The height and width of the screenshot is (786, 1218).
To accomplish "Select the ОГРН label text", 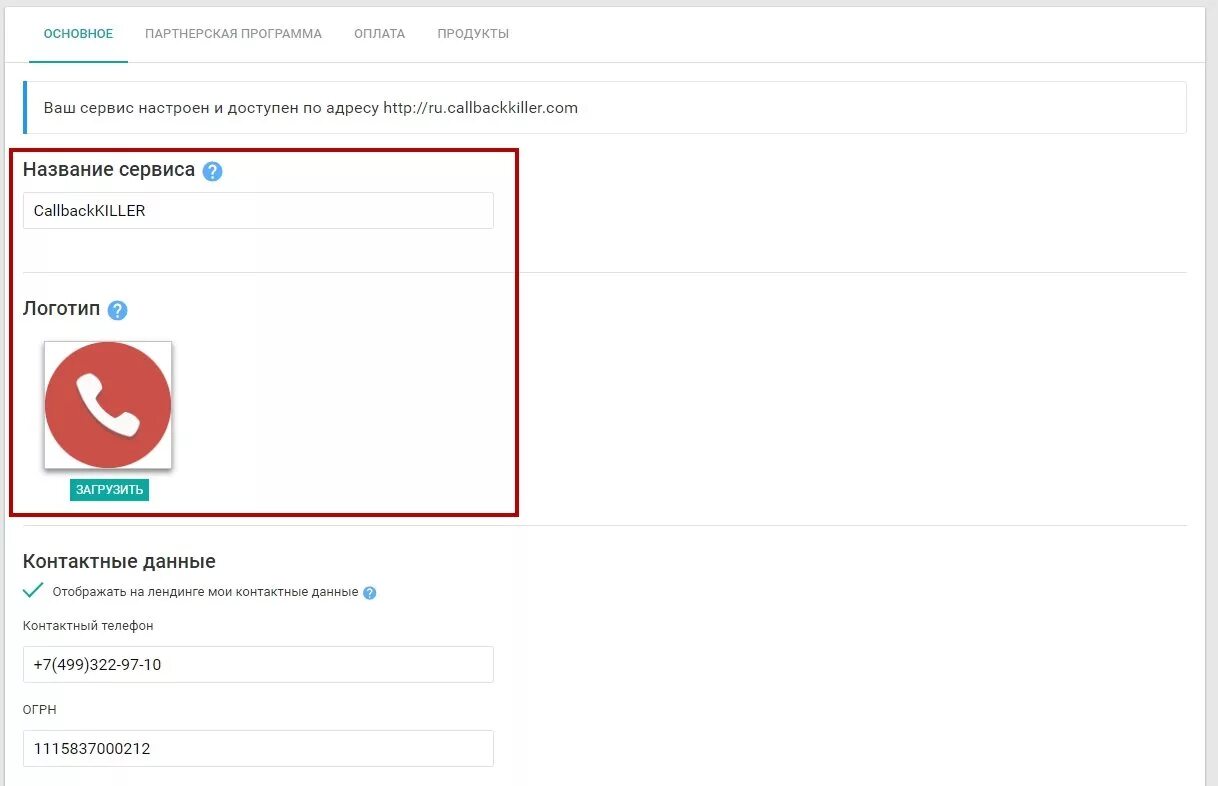I will click(41, 710).
